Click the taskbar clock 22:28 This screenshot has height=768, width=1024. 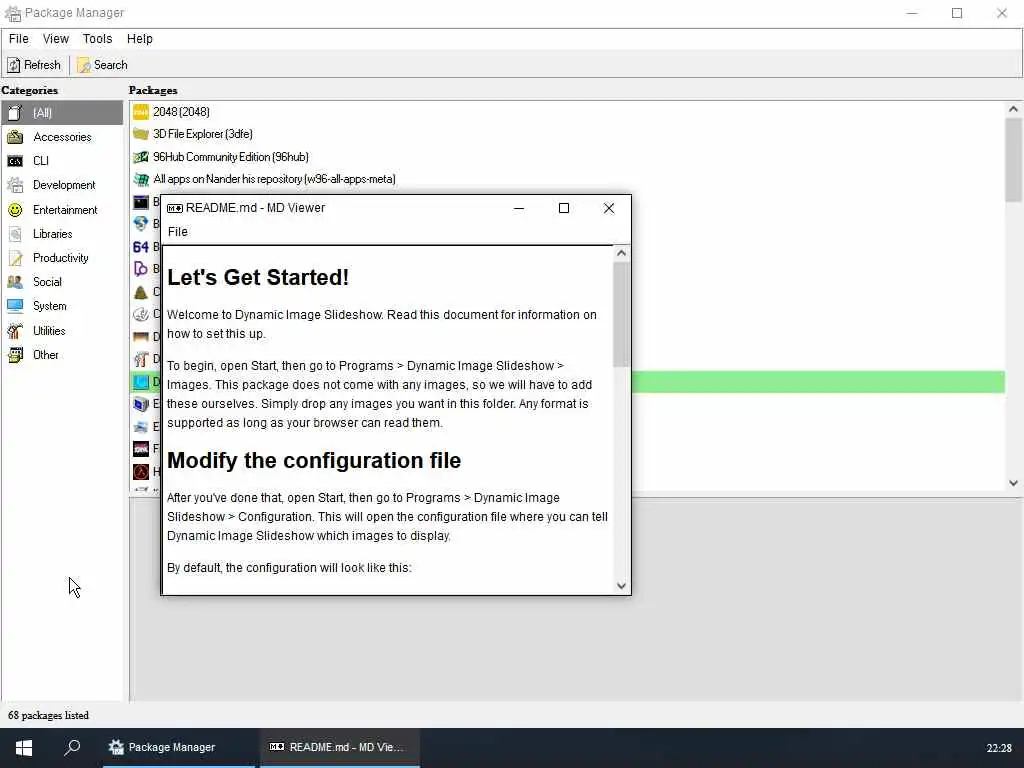[x=999, y=748]
